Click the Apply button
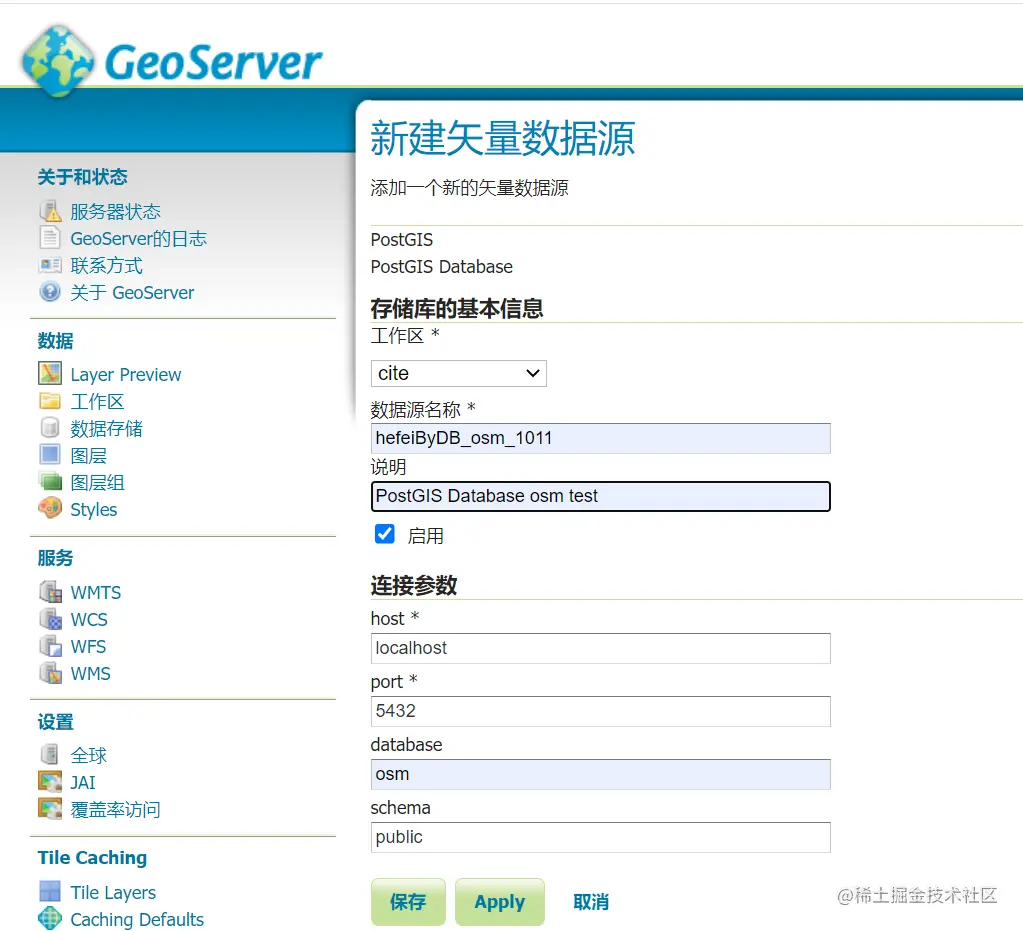Screen dimensions: 1023x931 (x=499, y=902)
